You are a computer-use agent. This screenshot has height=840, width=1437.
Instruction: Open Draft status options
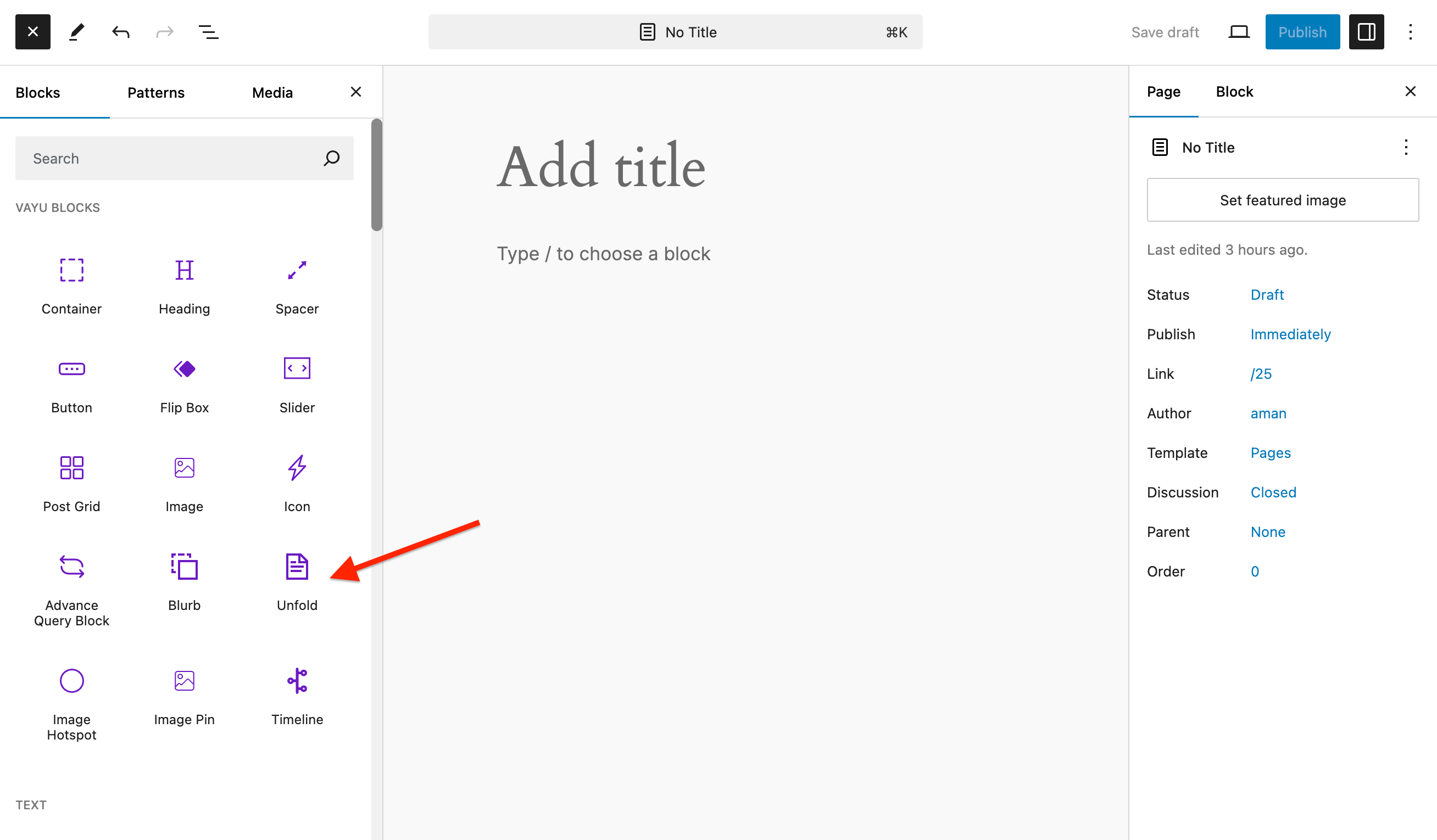pyautogui.click(x=1267, y=295)
